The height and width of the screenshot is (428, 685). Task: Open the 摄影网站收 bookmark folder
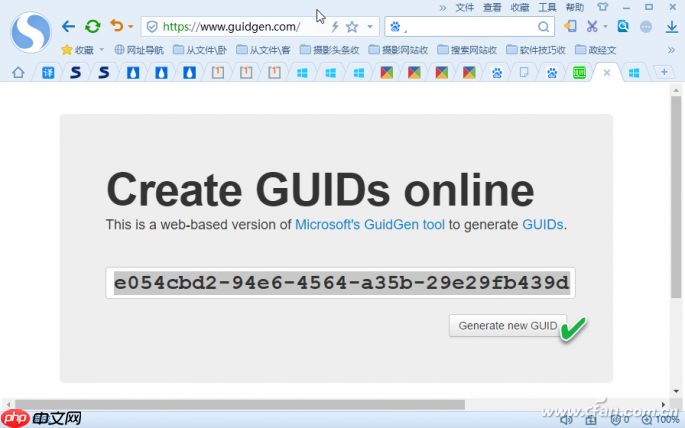pos(403,49)
